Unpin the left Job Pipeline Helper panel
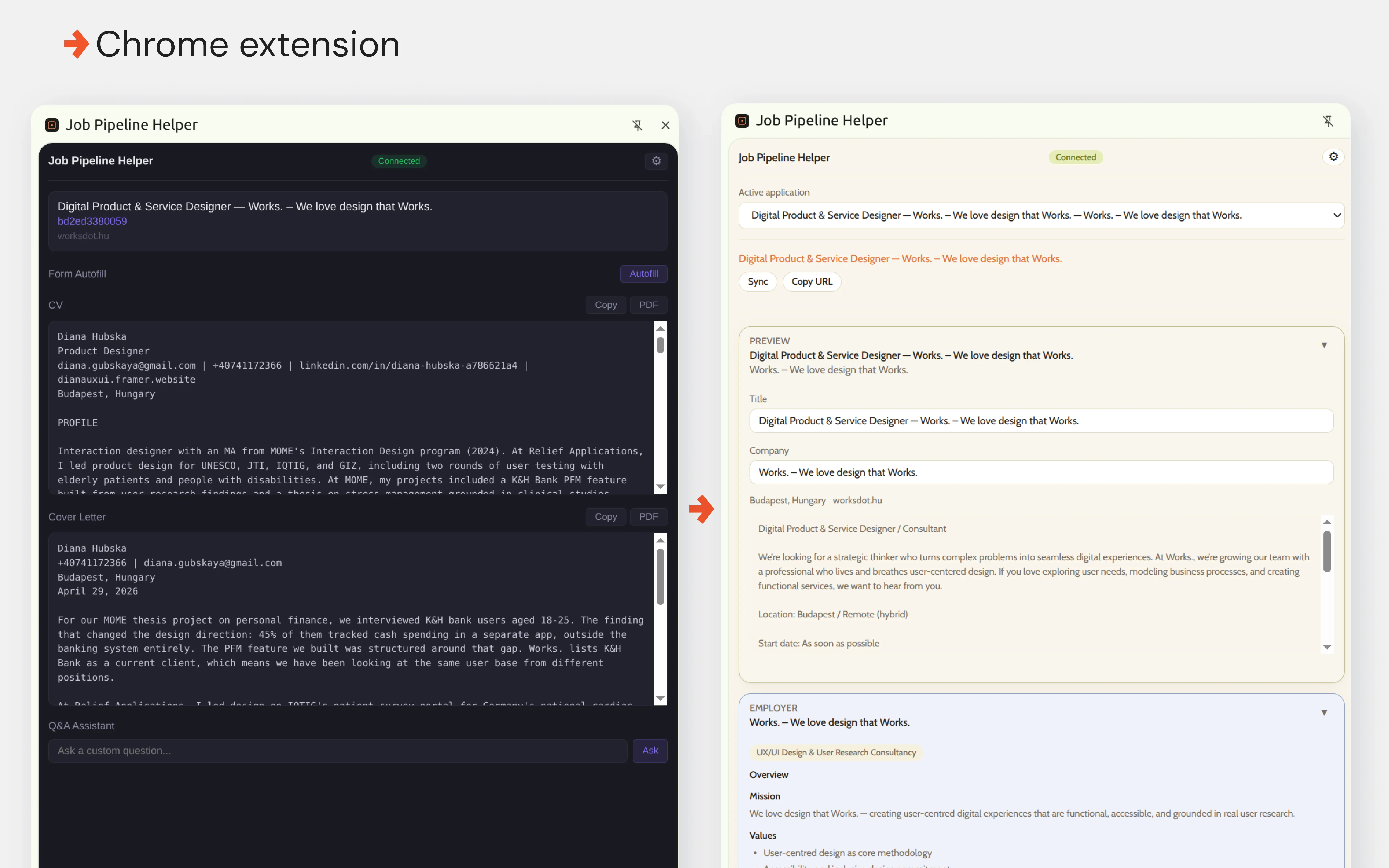Image resolution: width=1389 pixels, height=868 pixels. coord(637,125)
